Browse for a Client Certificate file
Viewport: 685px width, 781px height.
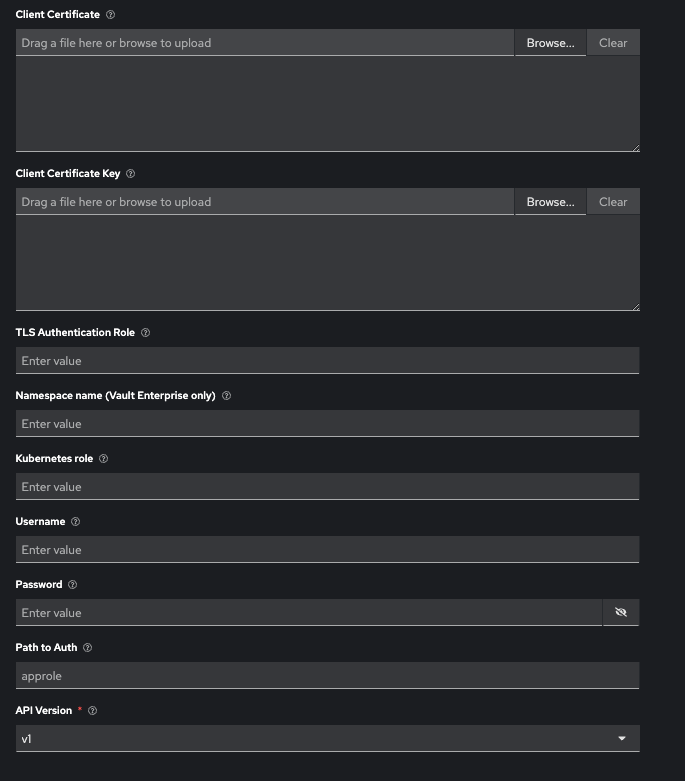coord(550,43)
